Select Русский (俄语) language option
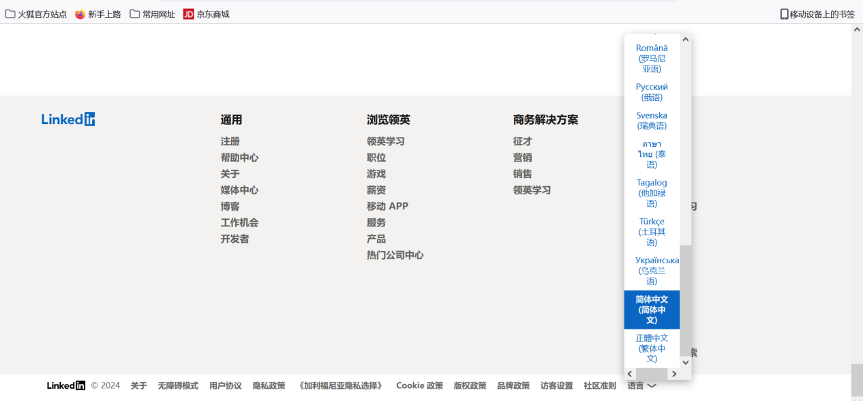This screenshot has width=864, height=402. 651,92
